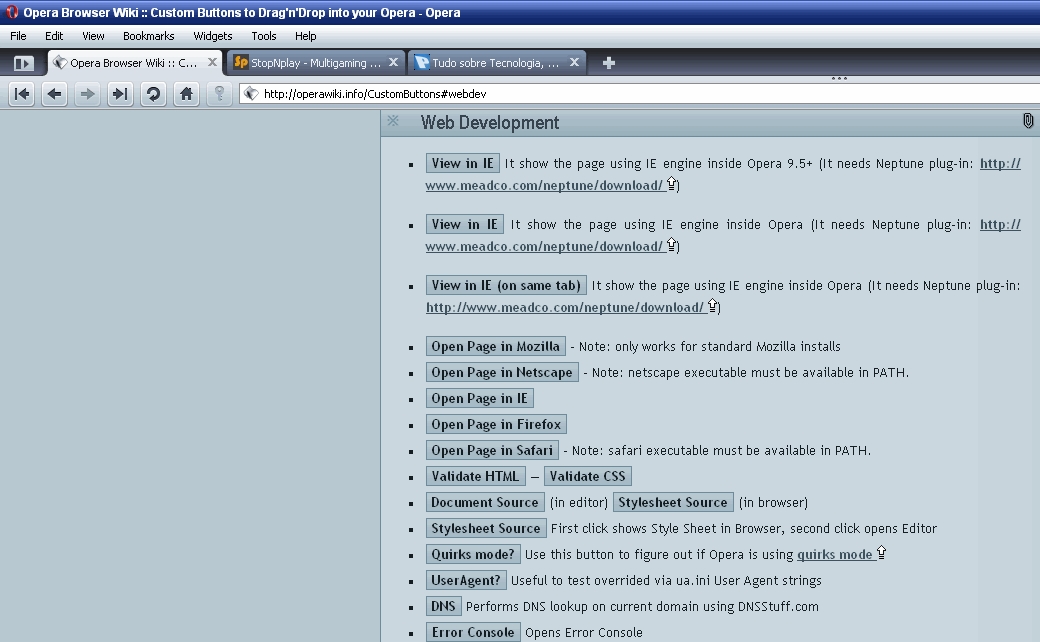Open the Widgets menu
Screen dimensions: 1040x642
(213, 36)
